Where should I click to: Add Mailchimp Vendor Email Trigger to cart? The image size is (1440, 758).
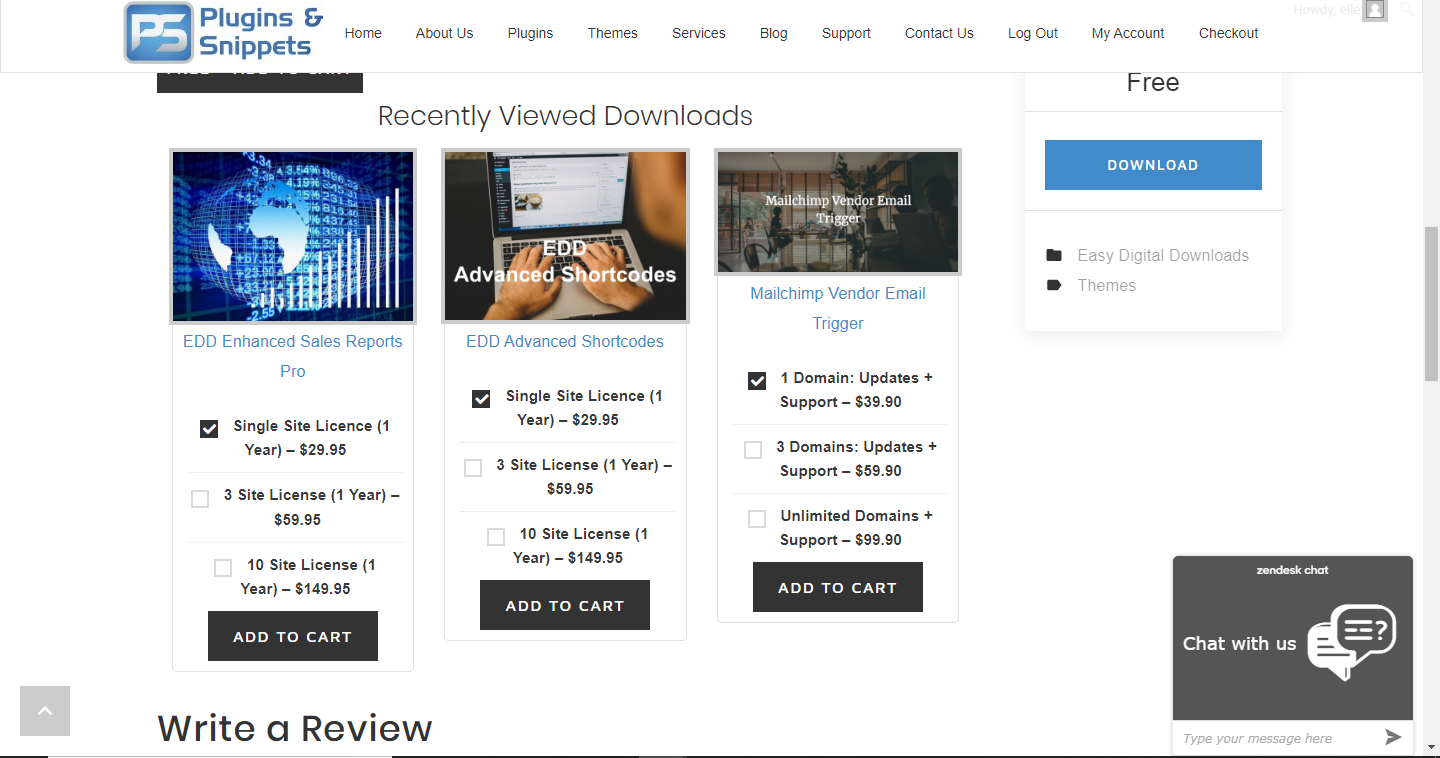(838, 587)
